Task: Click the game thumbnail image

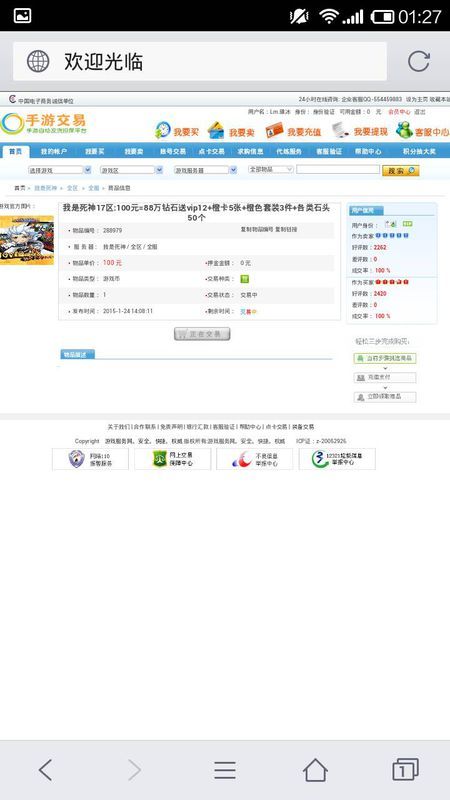Action: tap(27, 240)
